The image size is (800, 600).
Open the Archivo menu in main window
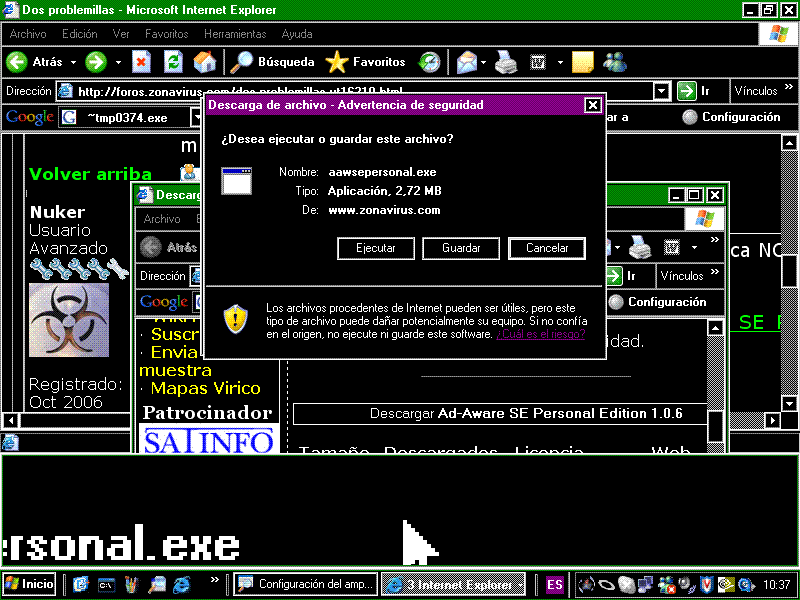[x=28, y=34]
